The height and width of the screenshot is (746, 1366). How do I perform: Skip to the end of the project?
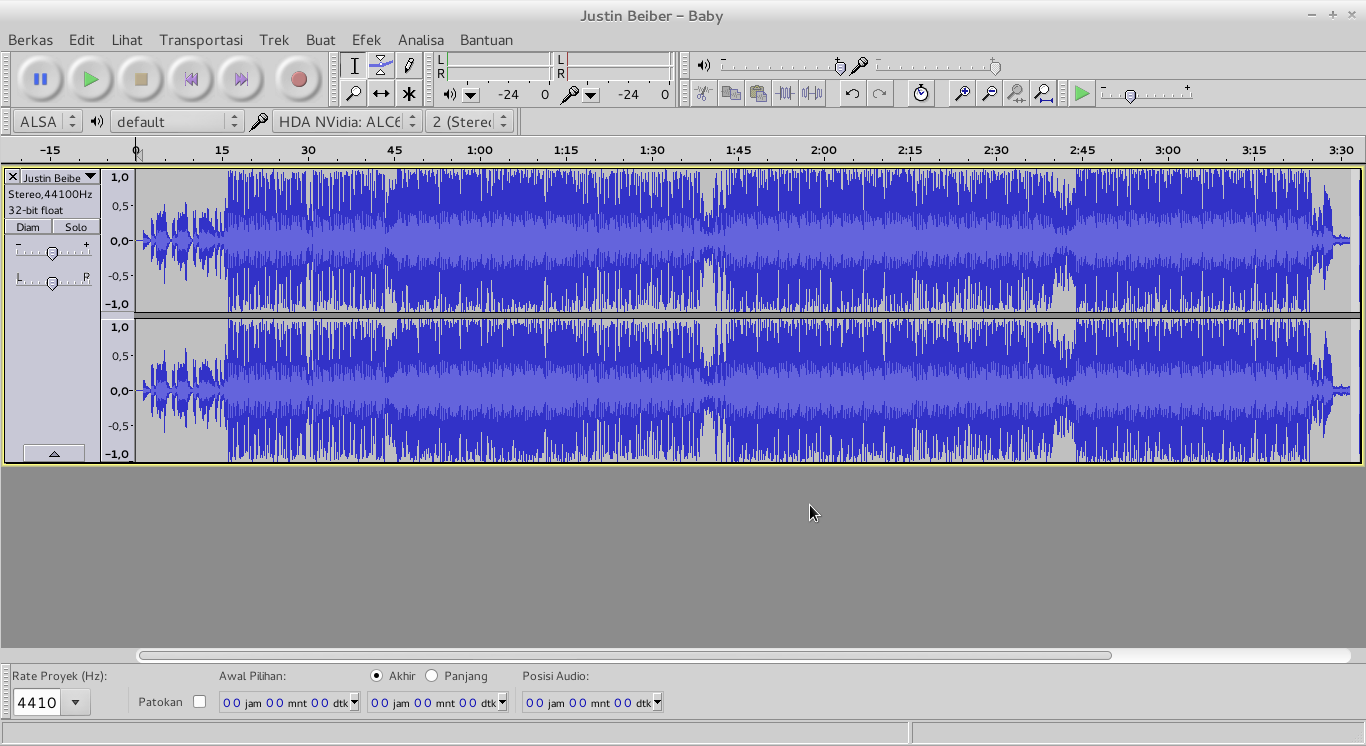click(x=241, y=79)
